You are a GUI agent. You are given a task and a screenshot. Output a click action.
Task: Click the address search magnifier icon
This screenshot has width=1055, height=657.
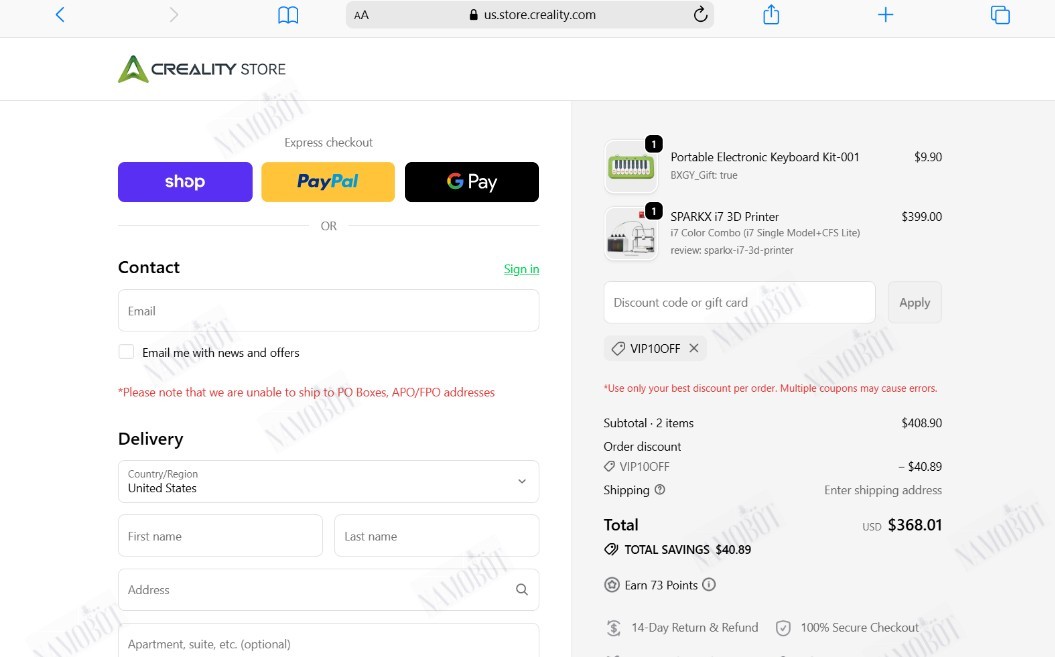coord(521,590)
